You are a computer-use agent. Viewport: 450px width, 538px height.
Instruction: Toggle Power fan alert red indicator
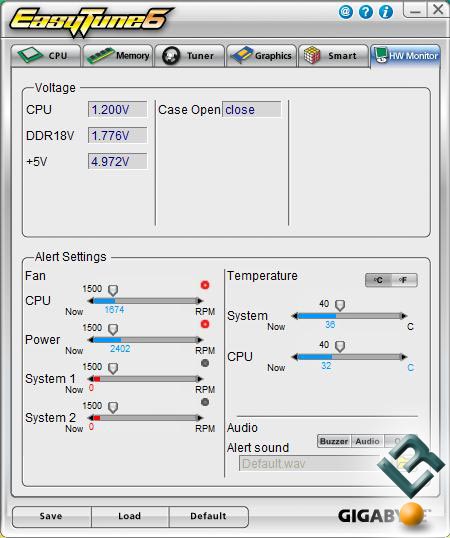tap(205, 324)
